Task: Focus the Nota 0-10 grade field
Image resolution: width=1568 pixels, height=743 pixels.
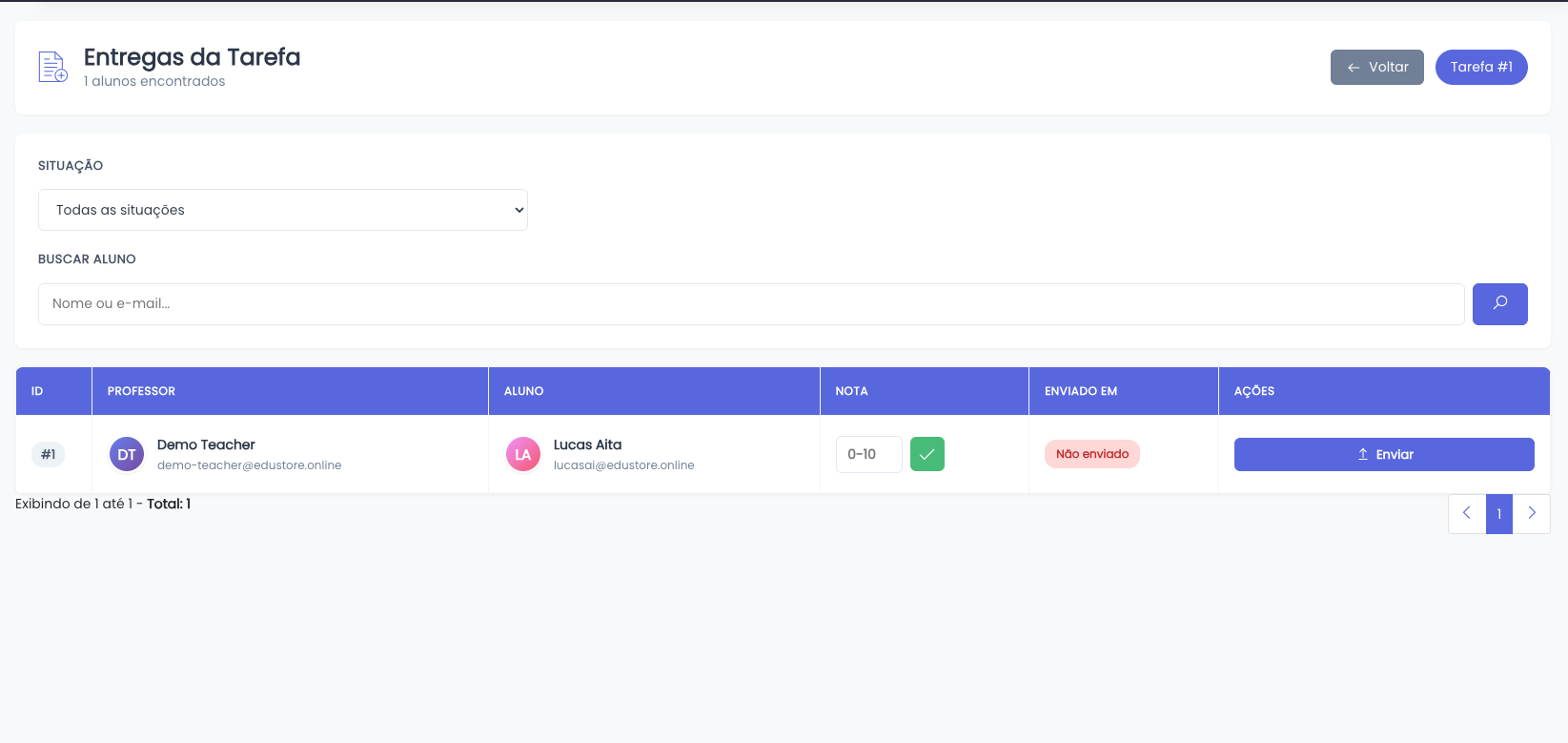Action: coord(868,454)
